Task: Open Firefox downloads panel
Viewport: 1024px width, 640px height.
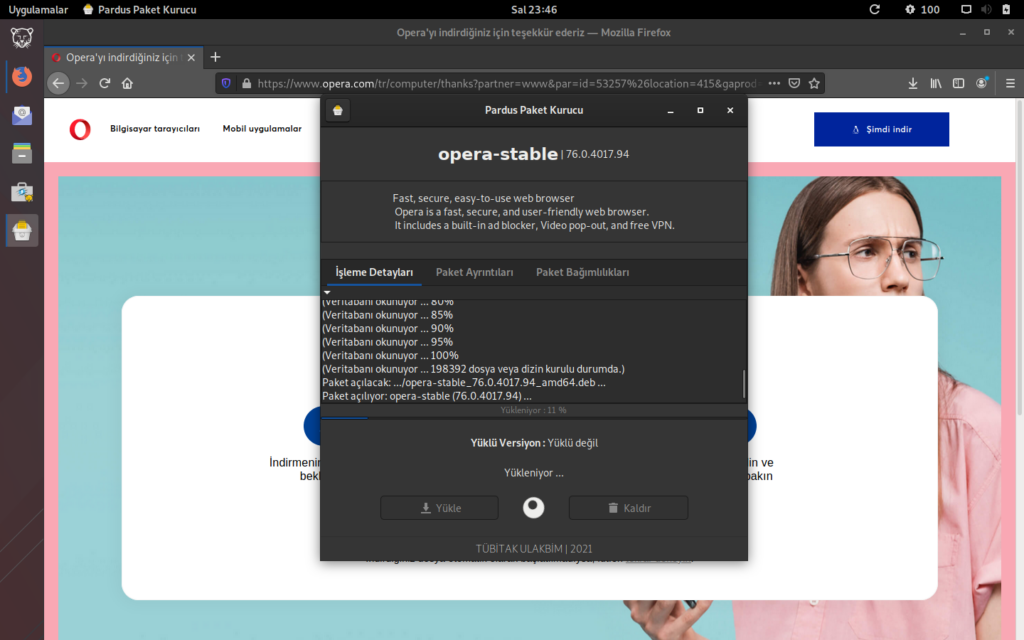Action: 913,84
